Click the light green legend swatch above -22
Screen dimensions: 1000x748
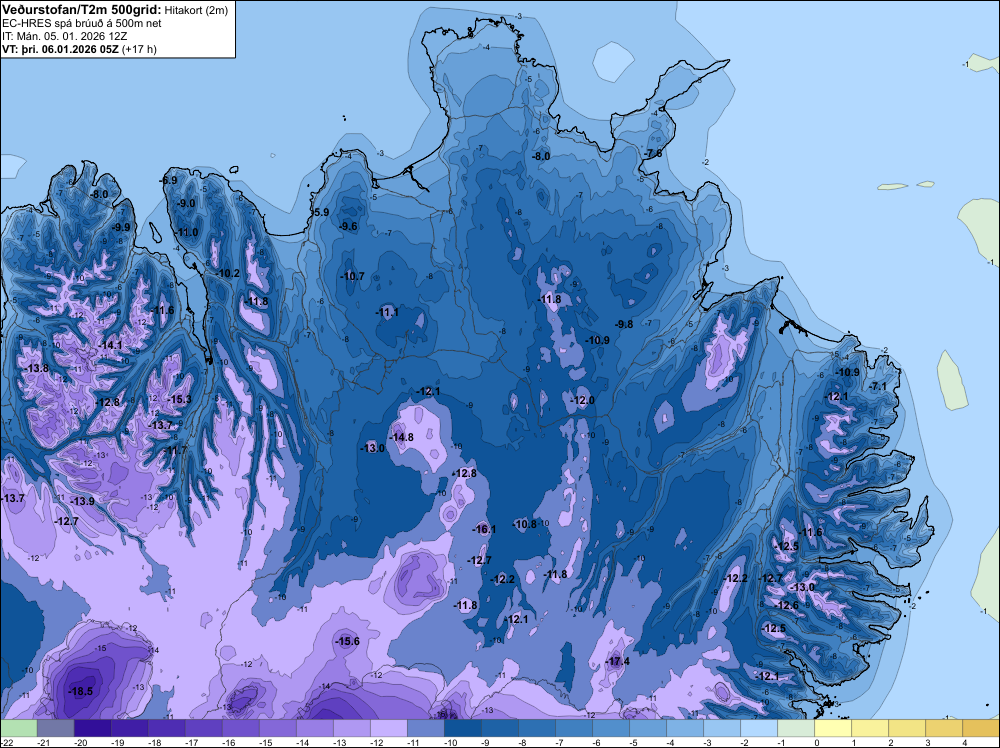coord(18,728)
